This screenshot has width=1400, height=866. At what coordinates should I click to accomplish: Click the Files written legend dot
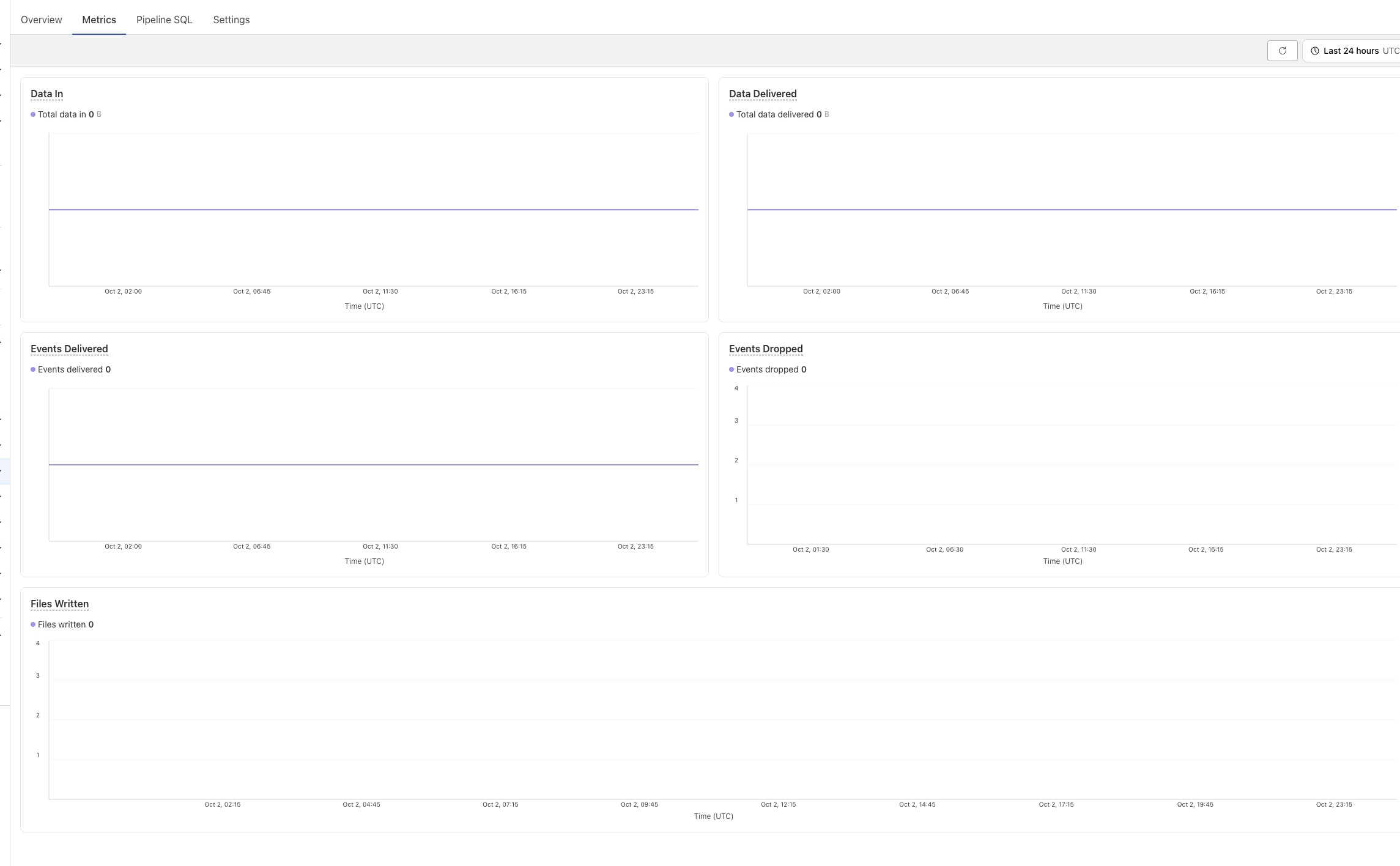33,624
